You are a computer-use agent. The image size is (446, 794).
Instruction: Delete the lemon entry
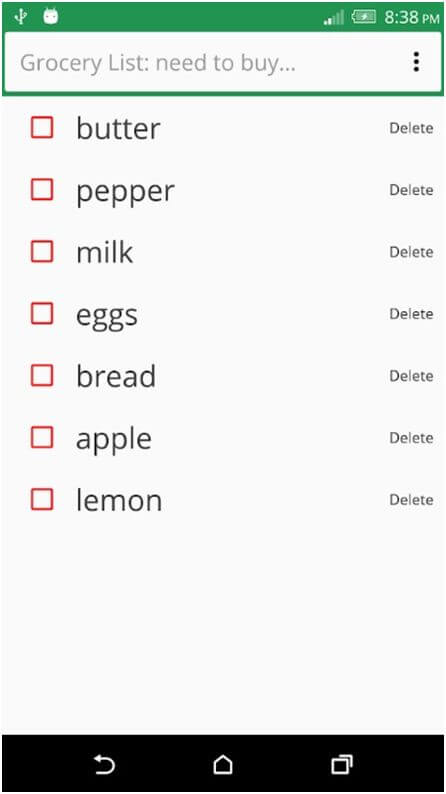point(411,500)
